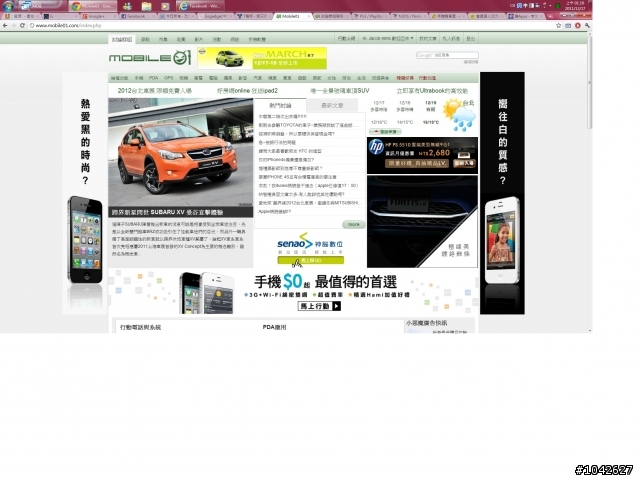Go back with browser back arrow
The height and width of the screenshot is (478, 640).
(5, 25)
